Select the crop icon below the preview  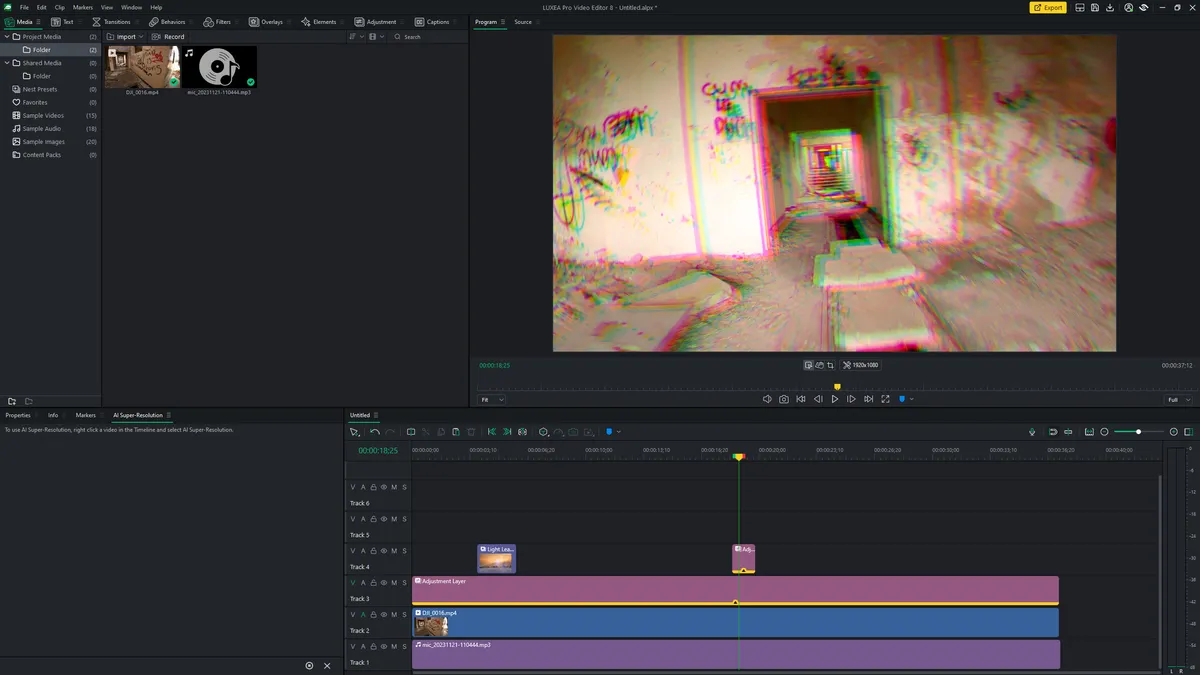pyautogui.click(x=830, y=365)
